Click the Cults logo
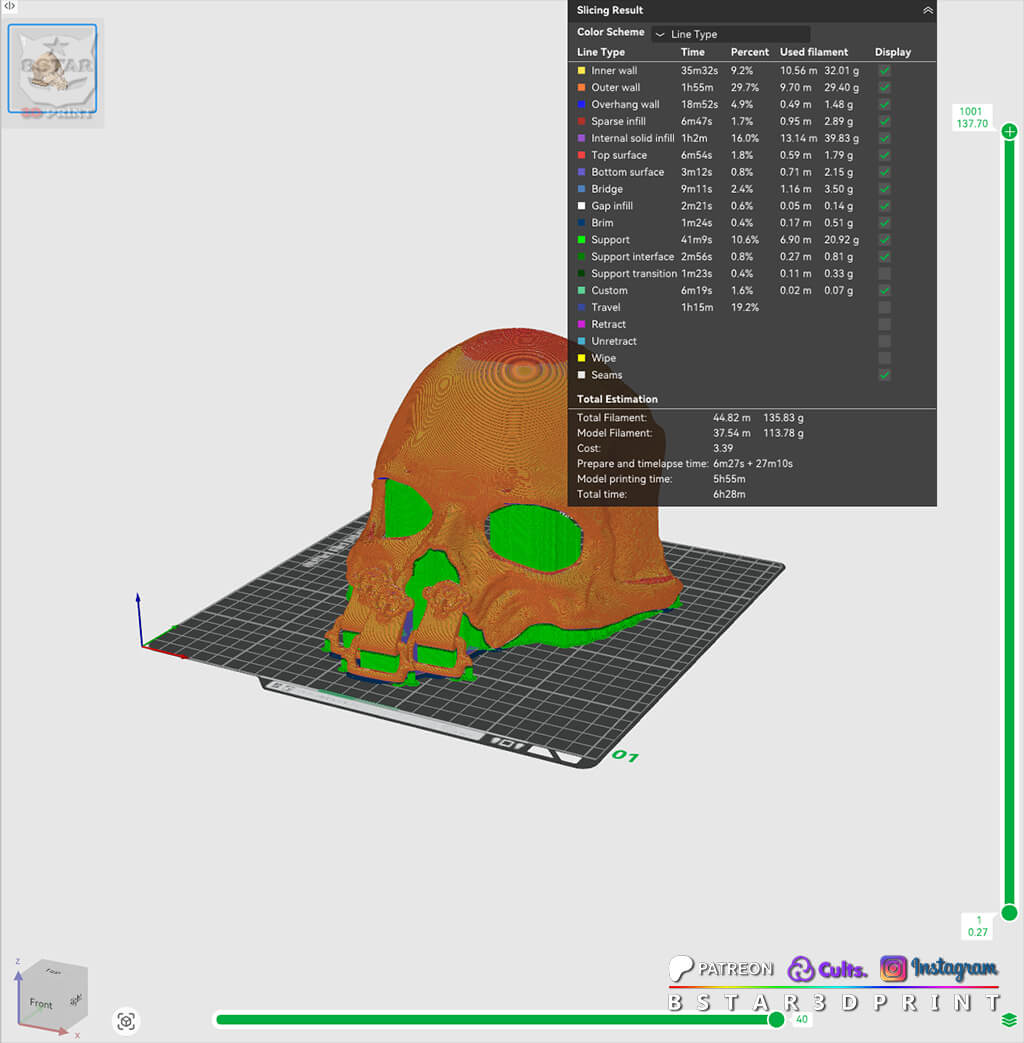This screenshot has width=1024, height=1043. pos(827,969)
